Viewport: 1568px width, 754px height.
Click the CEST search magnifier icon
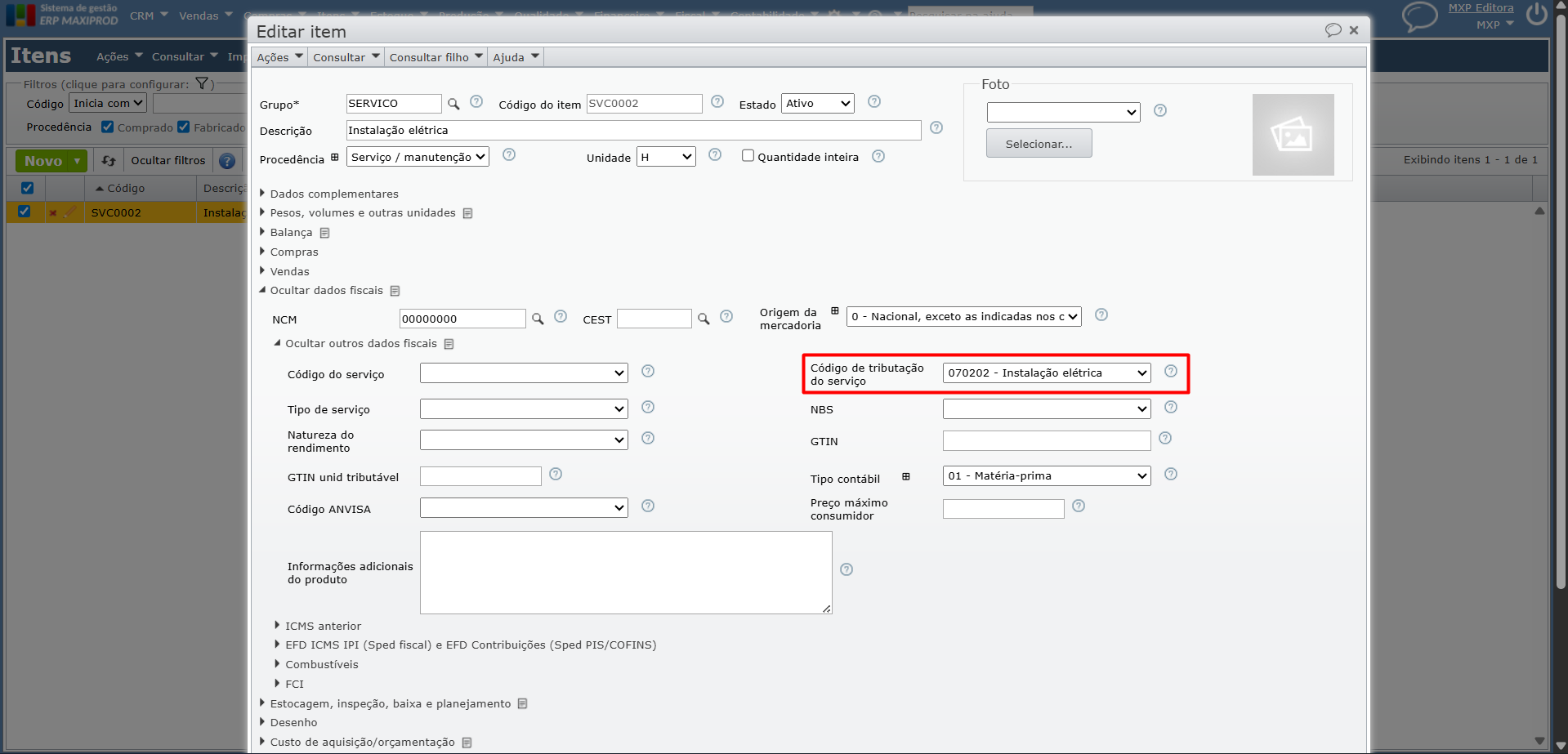point(704,319)
